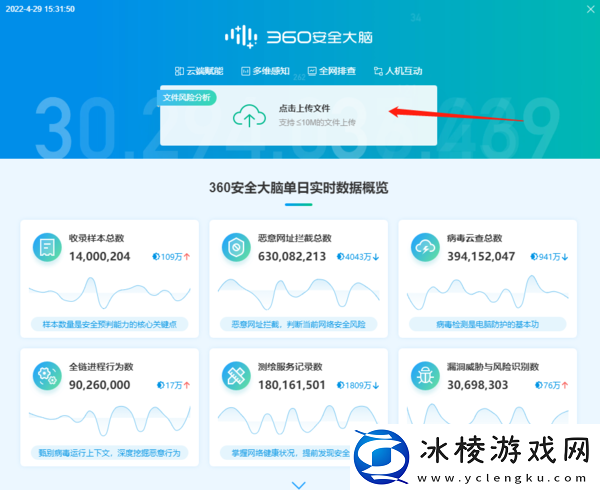Click the red up arrow beside 109万
The height and width of the screenshot is (490, 600).
[187, 257]
